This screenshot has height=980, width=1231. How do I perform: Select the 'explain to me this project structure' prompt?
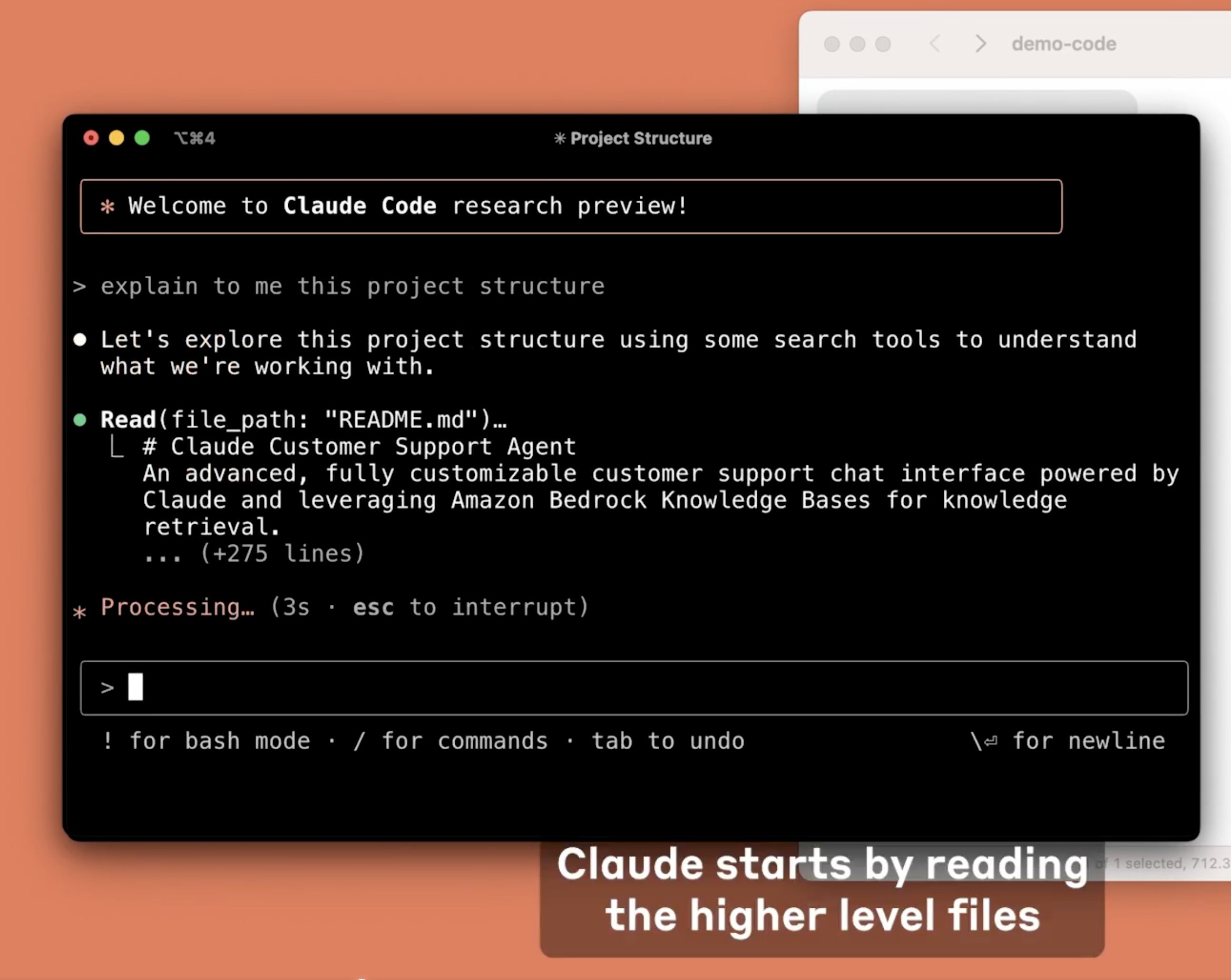(x=353, y=287)
